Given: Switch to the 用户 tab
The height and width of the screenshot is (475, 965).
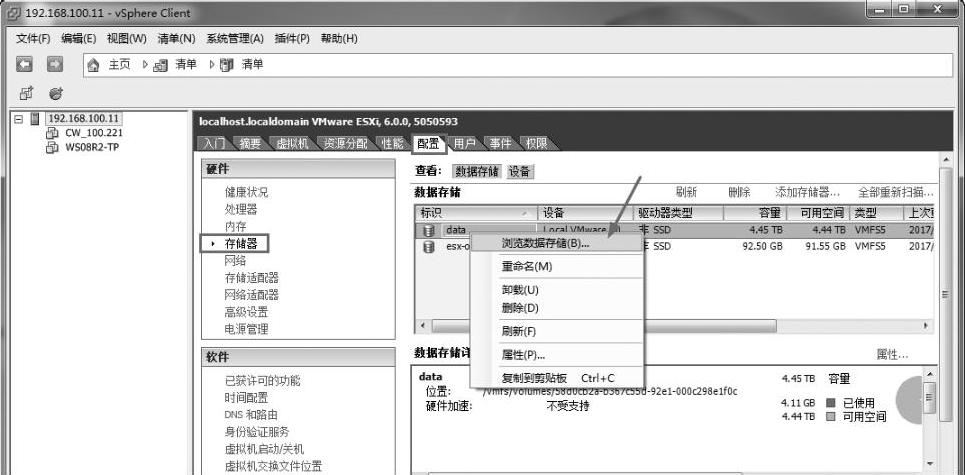Looking at the screenshot, I should 465,143.
